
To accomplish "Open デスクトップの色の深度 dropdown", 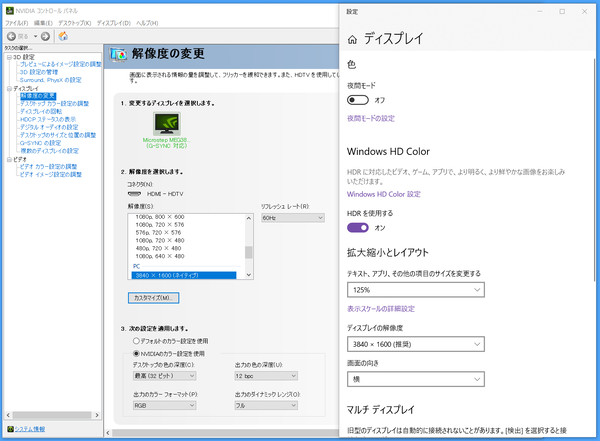I will [165, 376].
